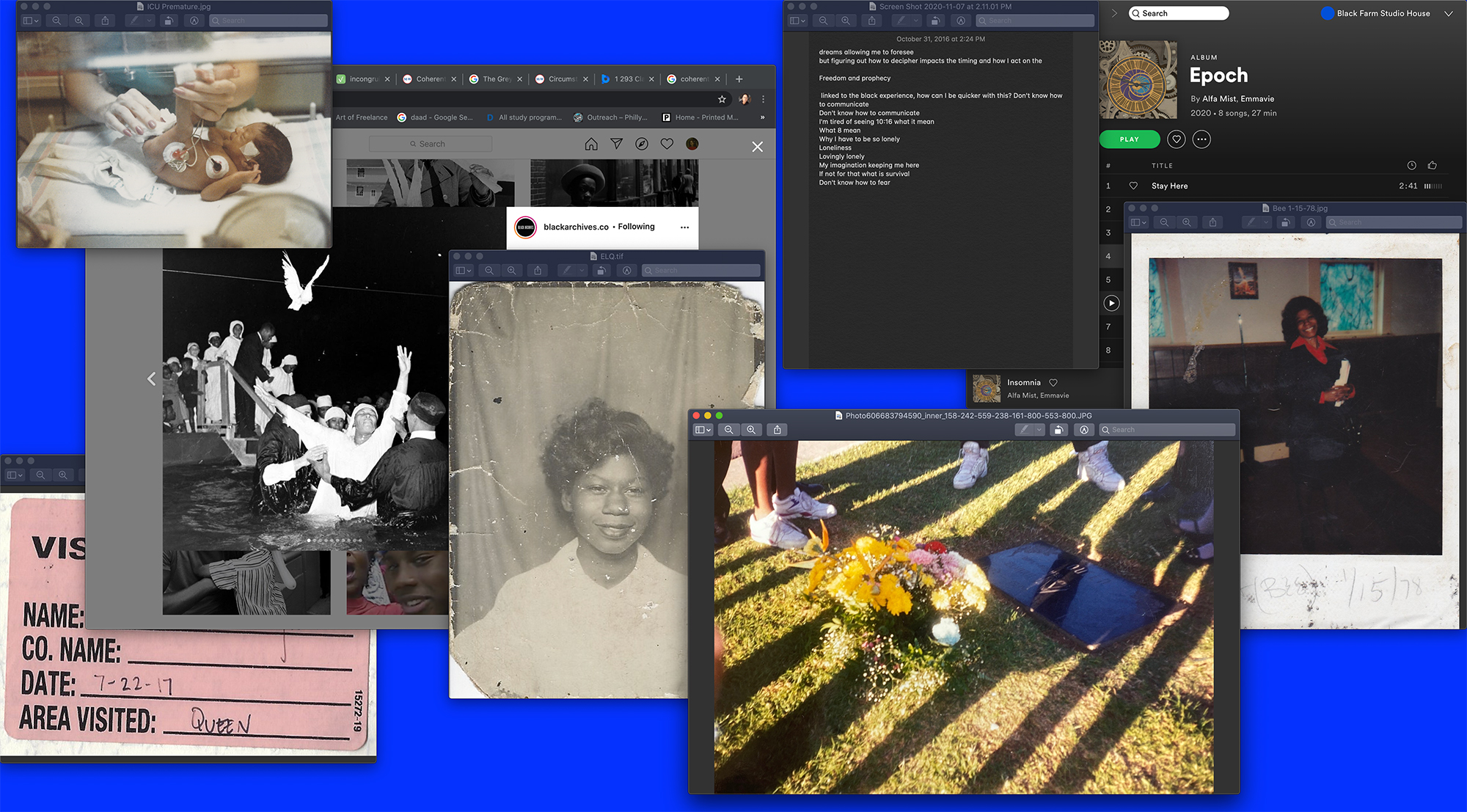Like the Insomnia now-playing heart
1467x812 pixels.
tap(1053, 383)
